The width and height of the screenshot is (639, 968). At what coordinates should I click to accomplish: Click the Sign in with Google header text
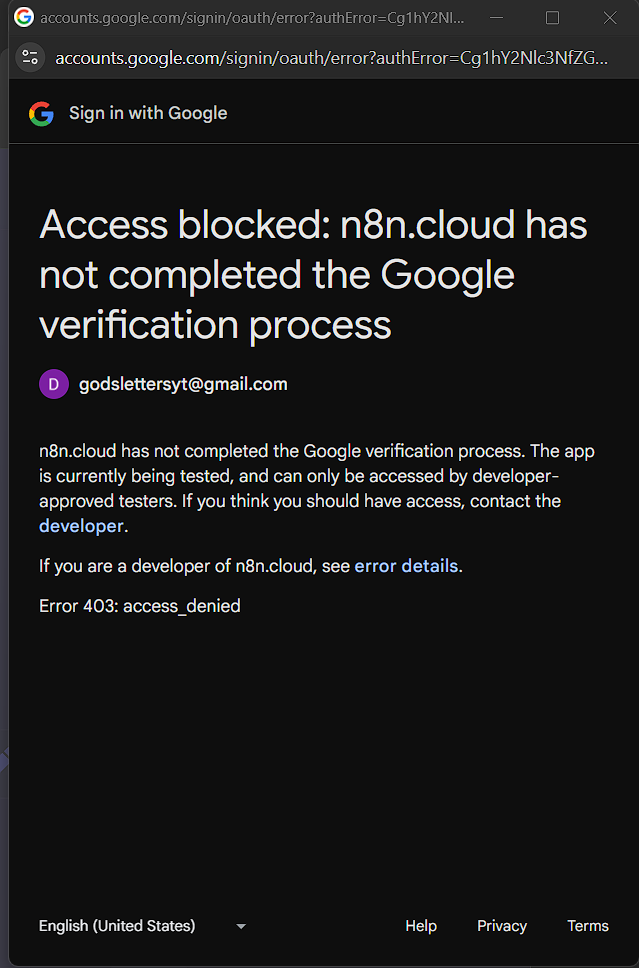(x=148, y=113)
